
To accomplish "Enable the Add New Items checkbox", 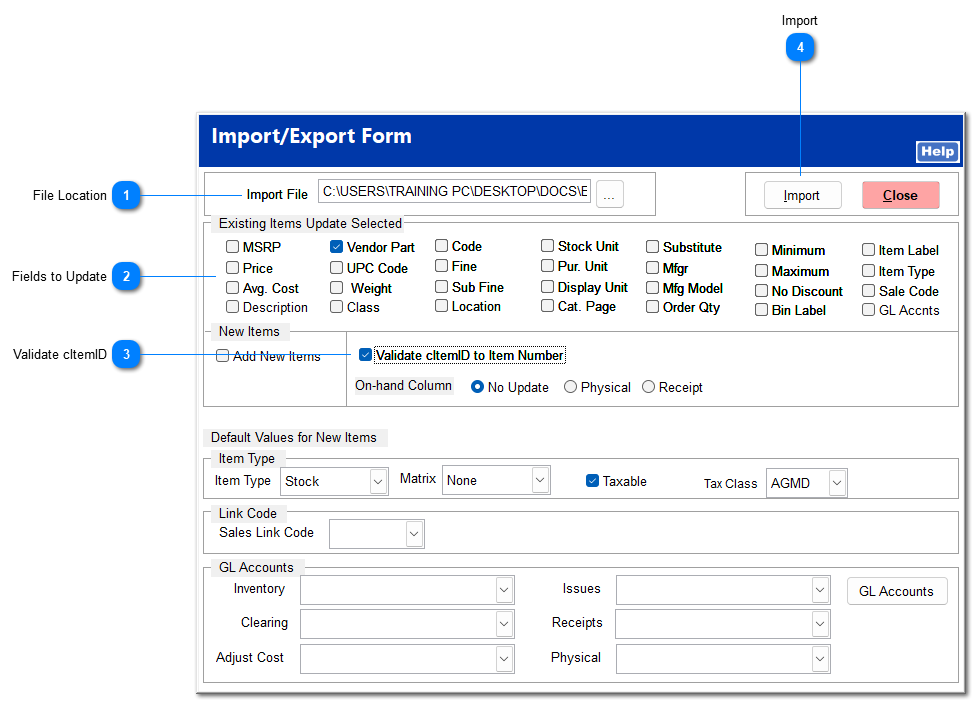I will click(223, 356).
